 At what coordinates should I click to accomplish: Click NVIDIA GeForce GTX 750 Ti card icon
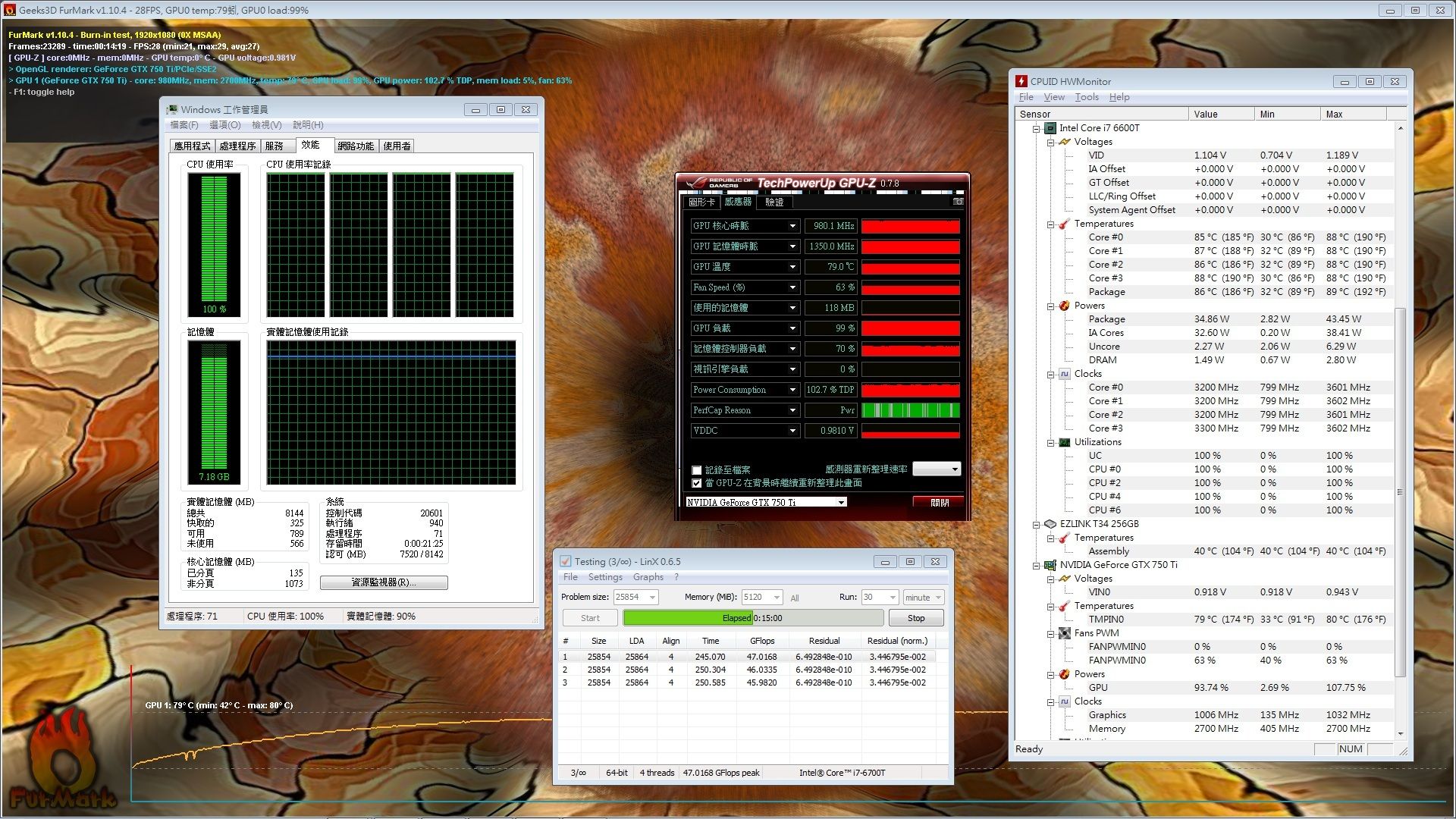pyautogui.click(x=1050, y=565)
